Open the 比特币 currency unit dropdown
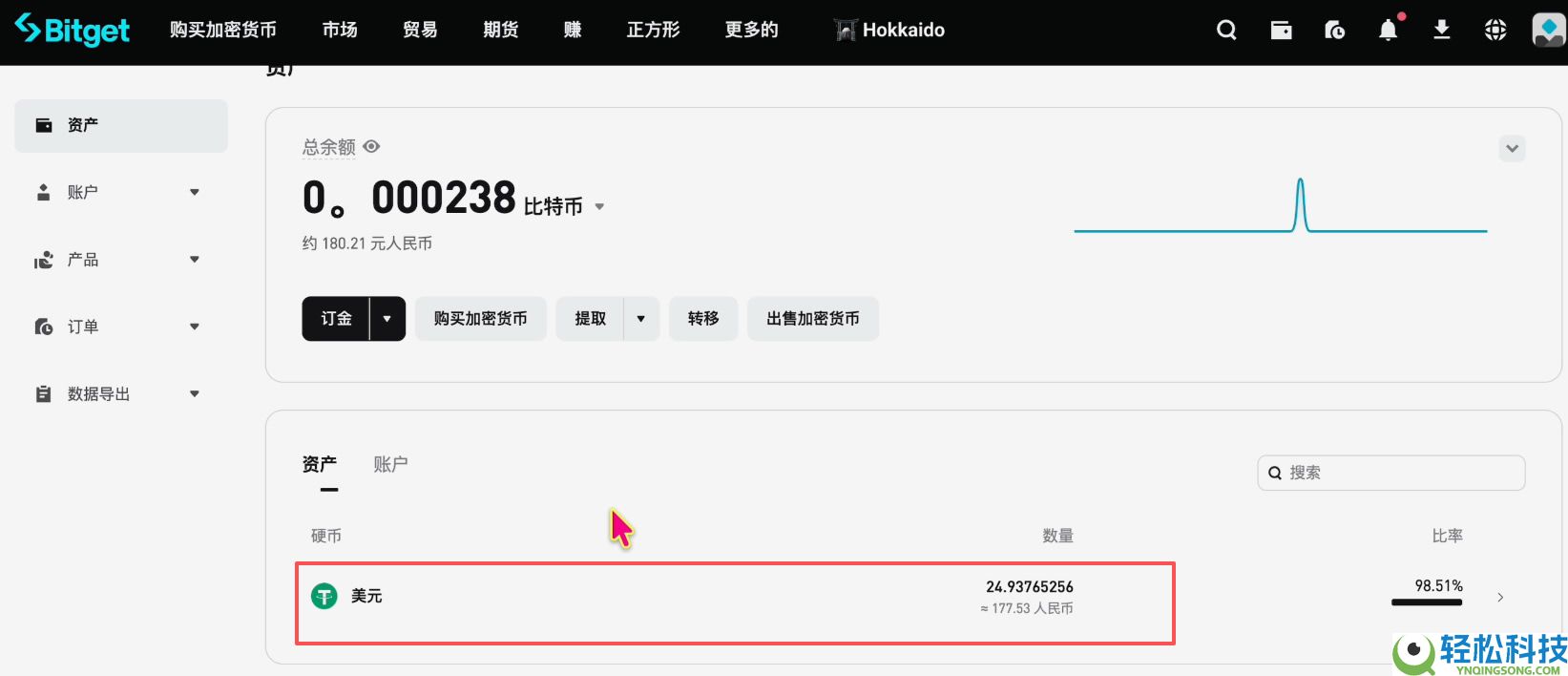The image size is (1568, 676). (x=599, y=206)
